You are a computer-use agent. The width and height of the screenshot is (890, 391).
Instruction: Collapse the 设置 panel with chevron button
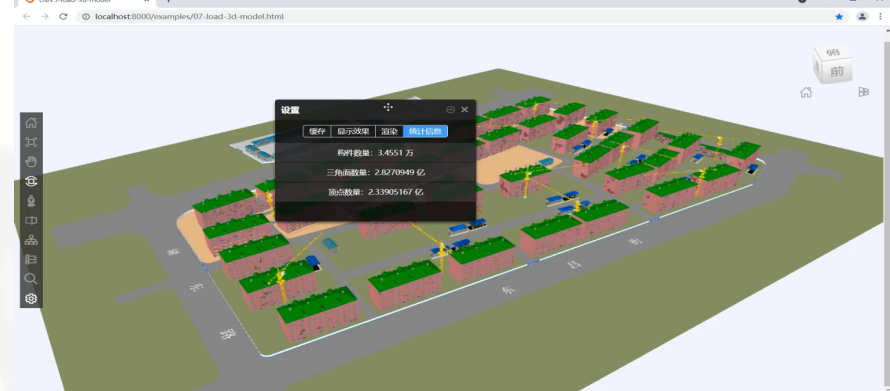pyautogui.click(x=451, y=110)
